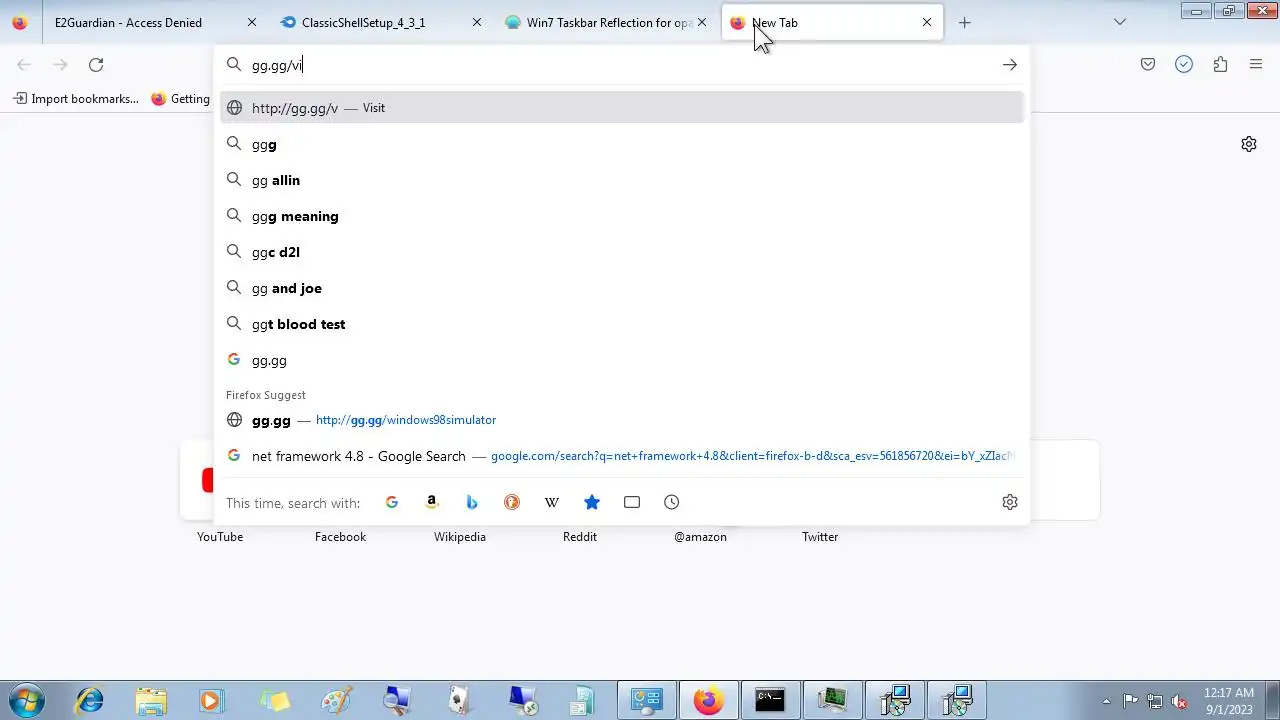Image resolution: width=1280 pixels, height=720 pixels.
Task: Open the Wikipedia shortcut
Action: tap(460, 537)
